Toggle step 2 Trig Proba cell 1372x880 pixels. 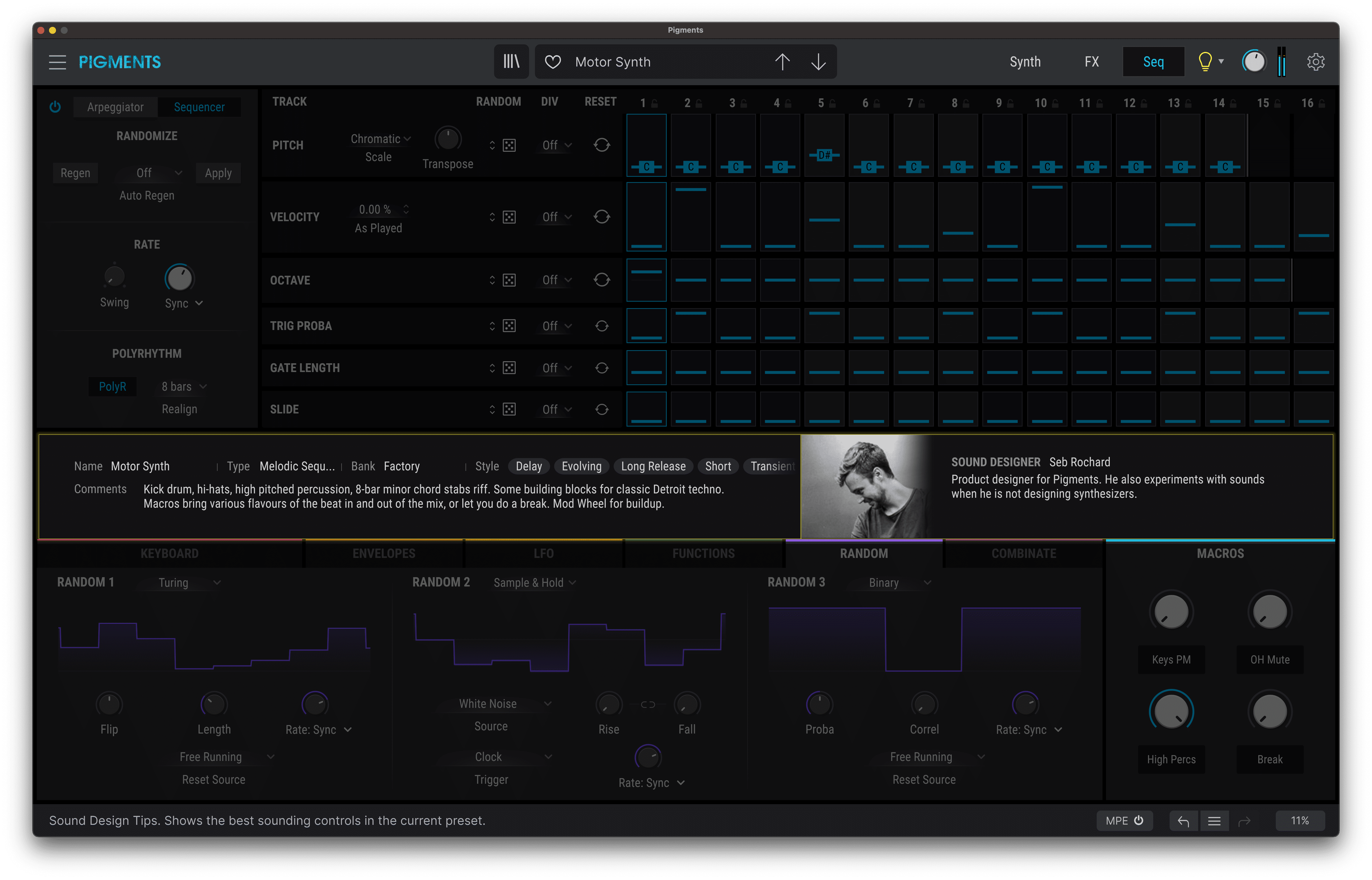691,326
